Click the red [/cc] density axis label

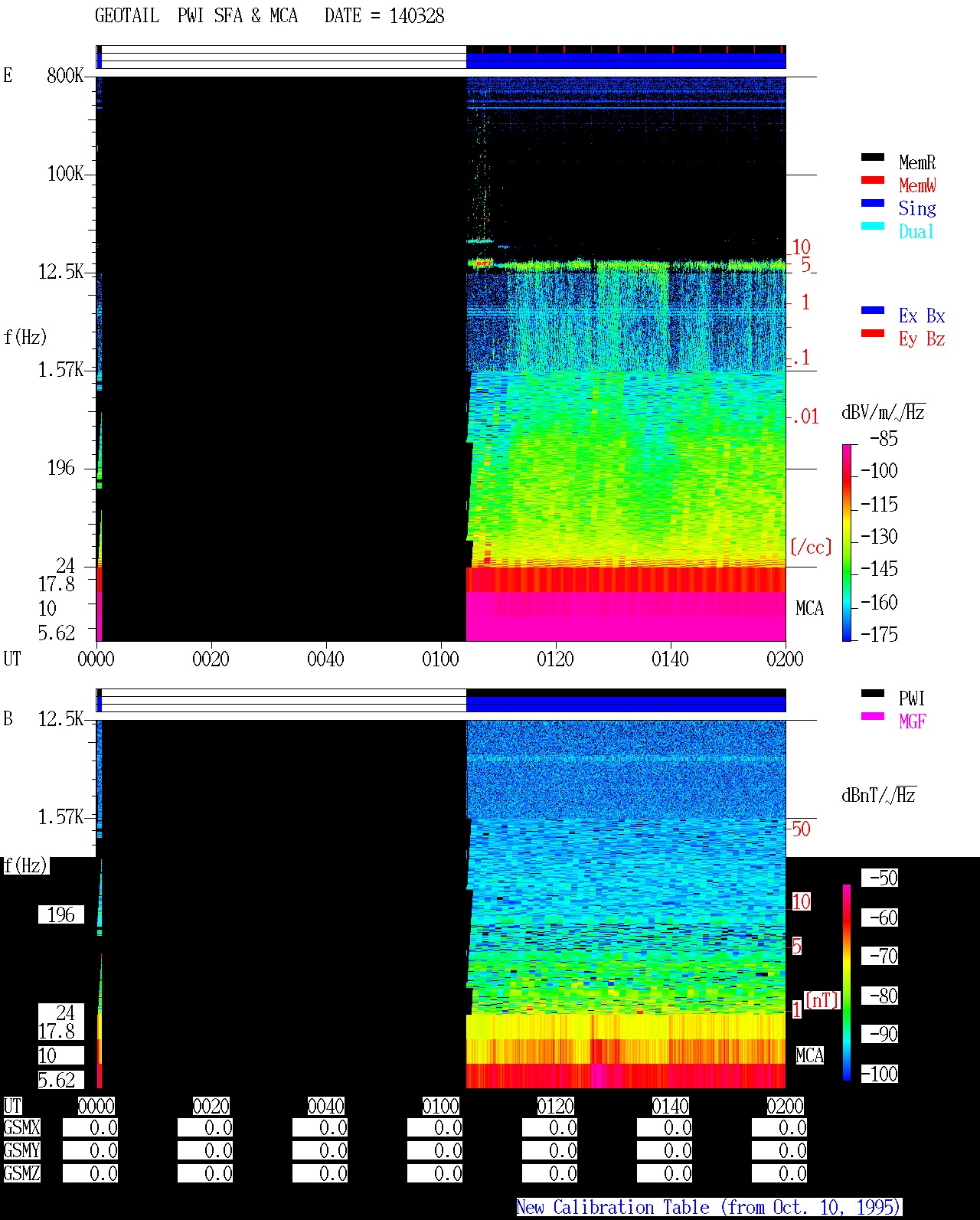pyautogui.click(x=811, y=547)
